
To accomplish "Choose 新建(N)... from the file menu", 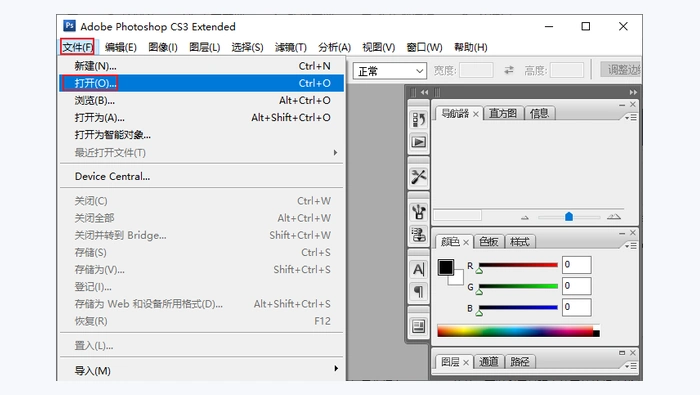I will (x=201, y=66).
